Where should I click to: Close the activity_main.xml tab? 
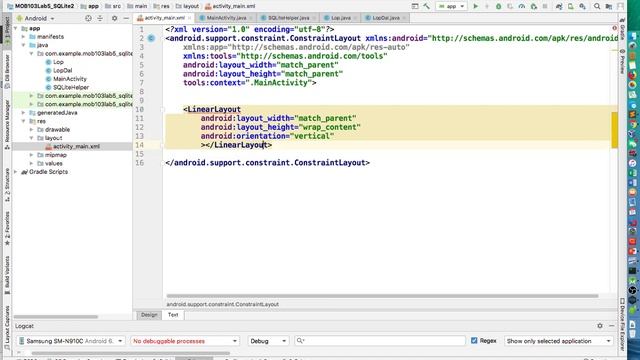[189, 18]
